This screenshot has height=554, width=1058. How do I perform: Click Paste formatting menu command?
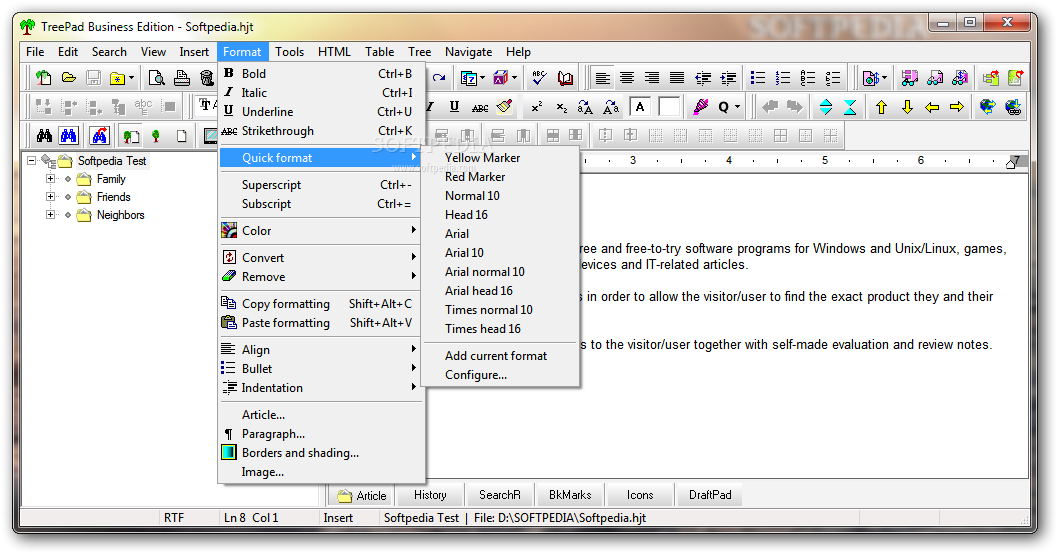(322, 323)
